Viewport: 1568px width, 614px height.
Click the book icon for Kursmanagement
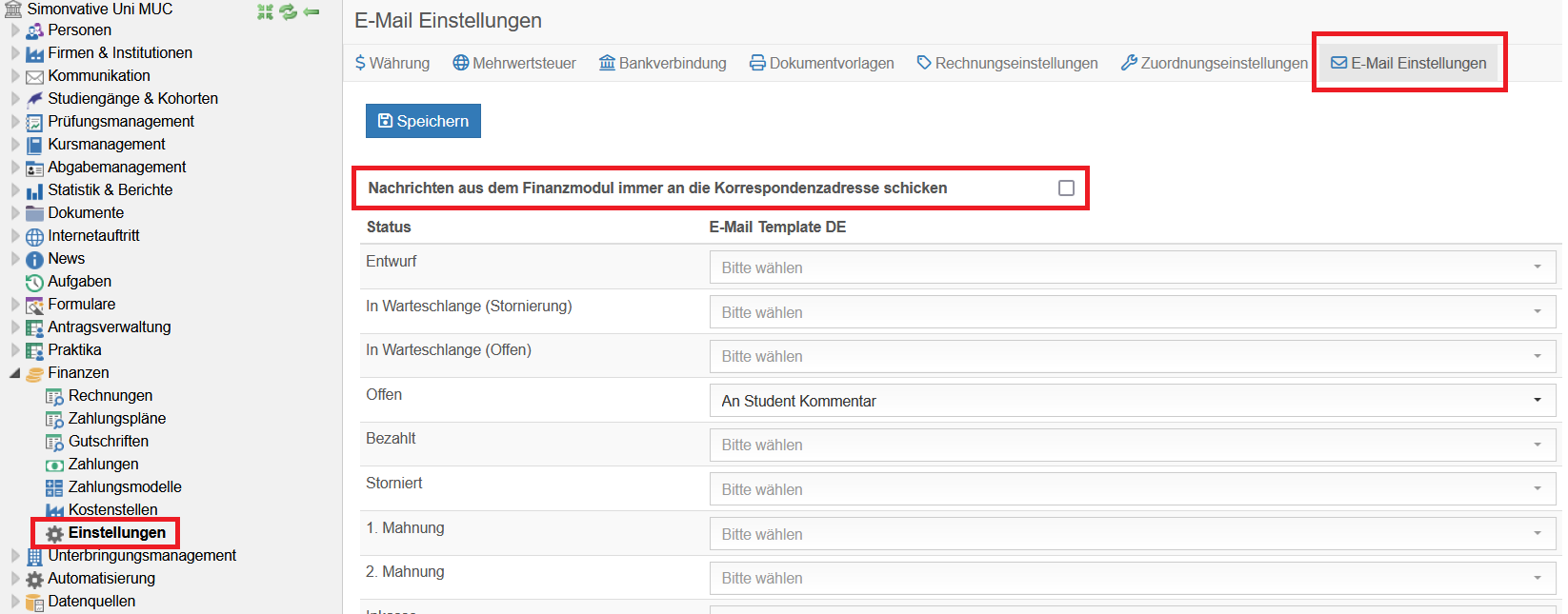35,145
